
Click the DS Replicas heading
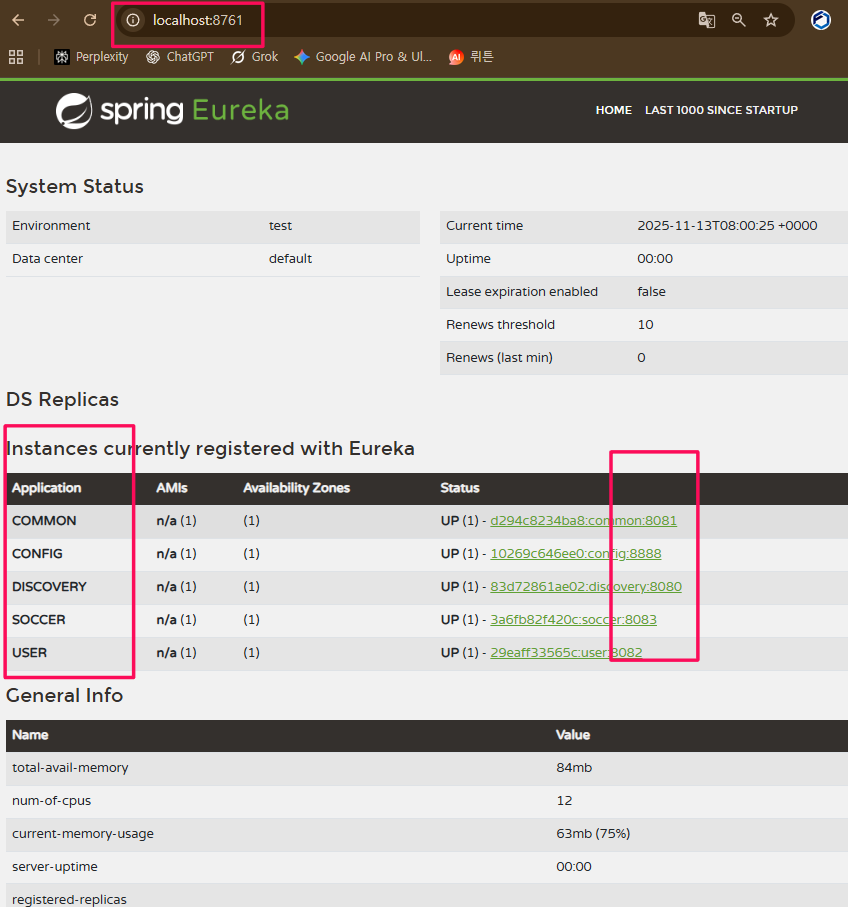(62, 399)
